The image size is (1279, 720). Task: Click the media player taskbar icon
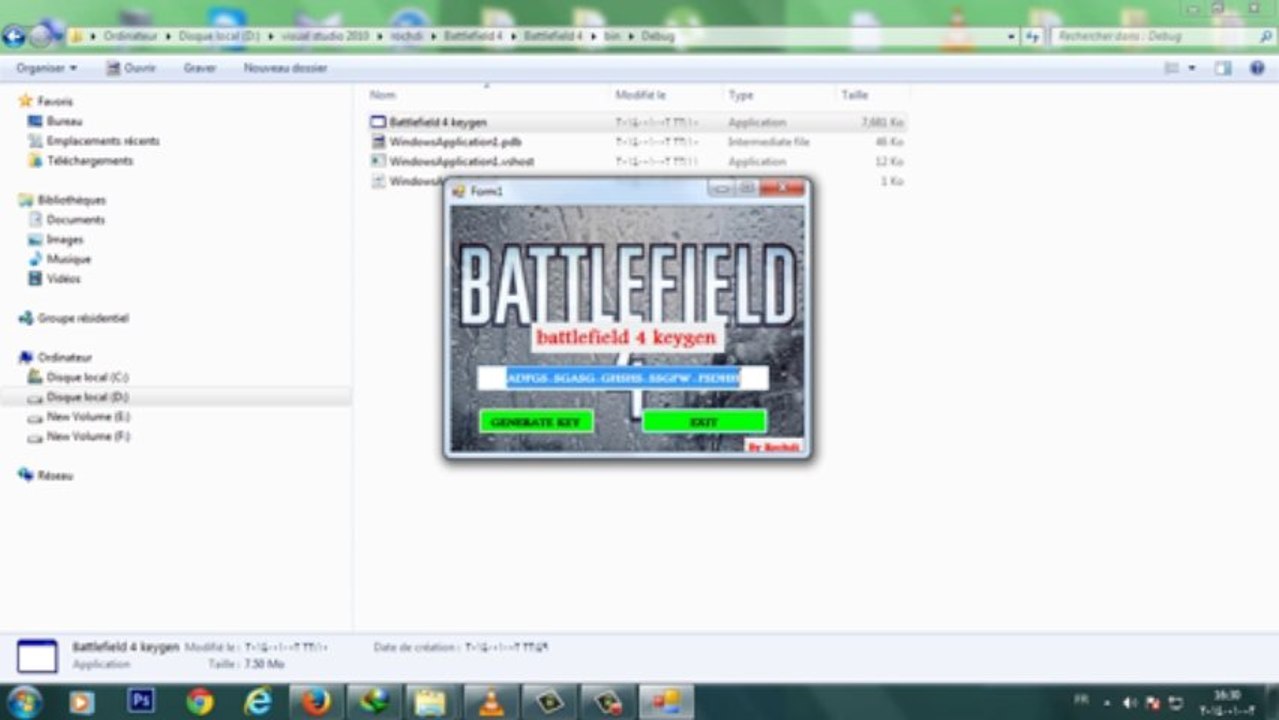82,702
